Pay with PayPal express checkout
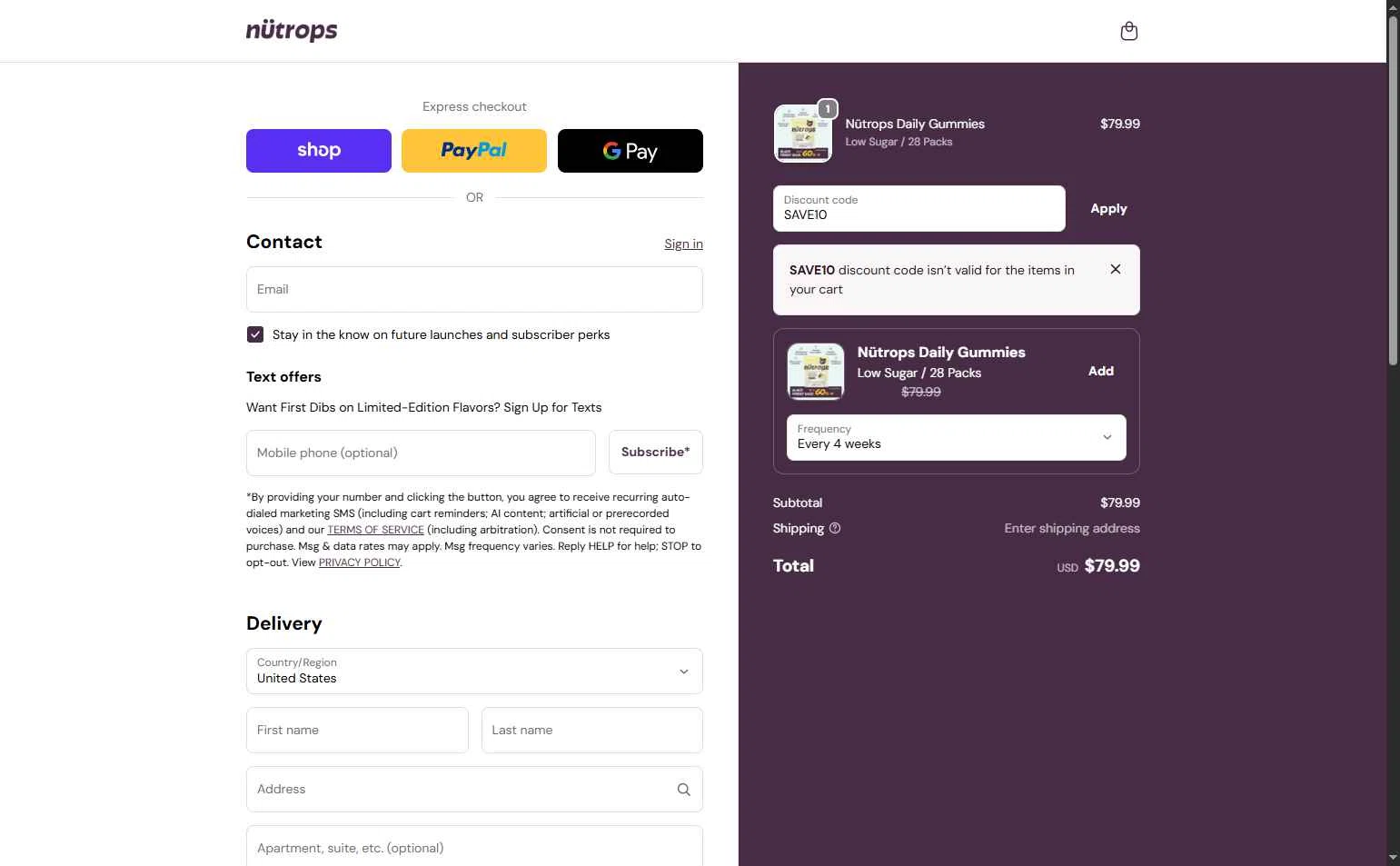The width and height of the screenshot is (1400, 866). pyautogui.click(x=474, y=151)
